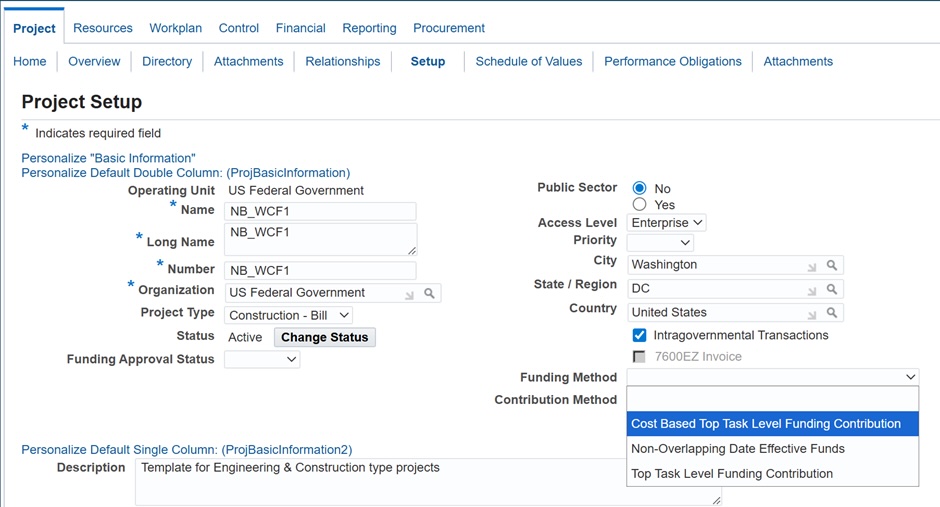940x507 pixels.
Task: Click the City field magnifier search icon
Action: [832, 266]
